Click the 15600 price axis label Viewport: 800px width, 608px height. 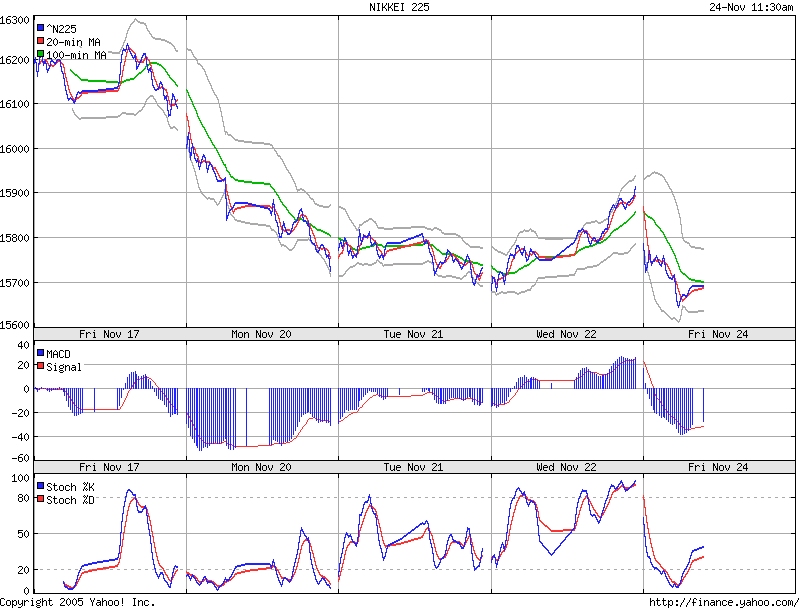point(15,325)
